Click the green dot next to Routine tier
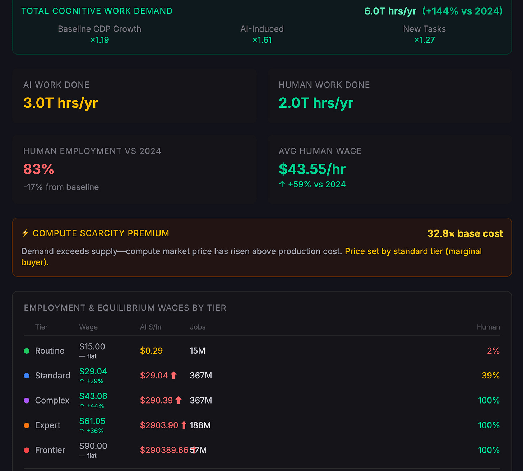Viewport: 523px width, 471px height. coord(27,351)
